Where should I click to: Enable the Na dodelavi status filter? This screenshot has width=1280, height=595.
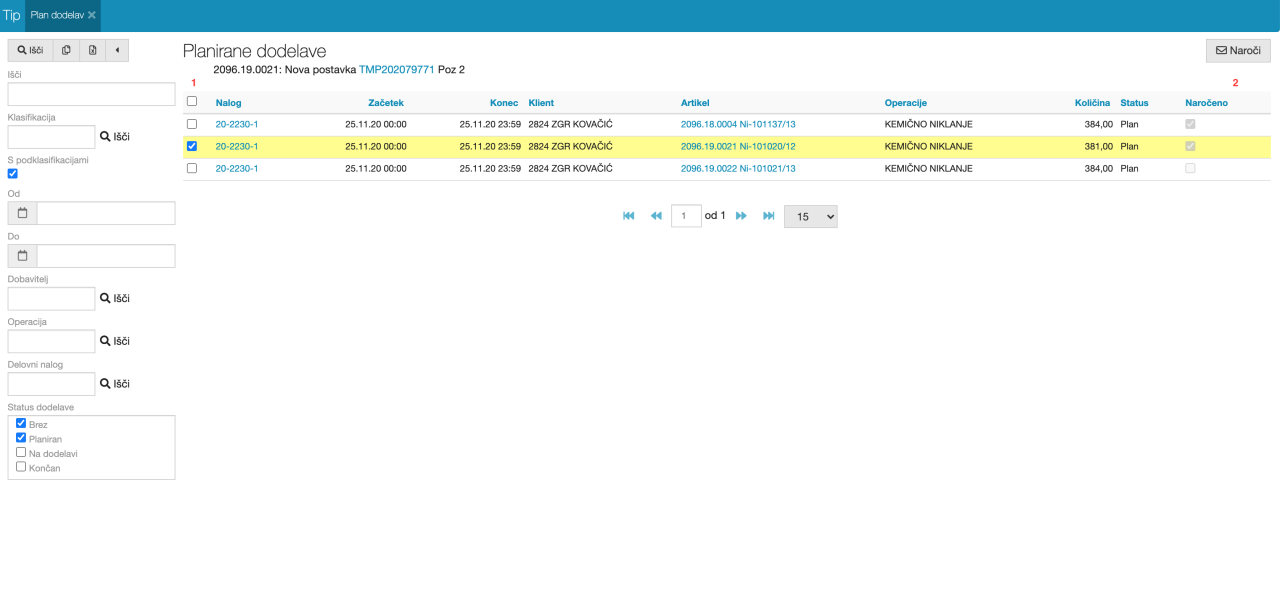[21, 453]
